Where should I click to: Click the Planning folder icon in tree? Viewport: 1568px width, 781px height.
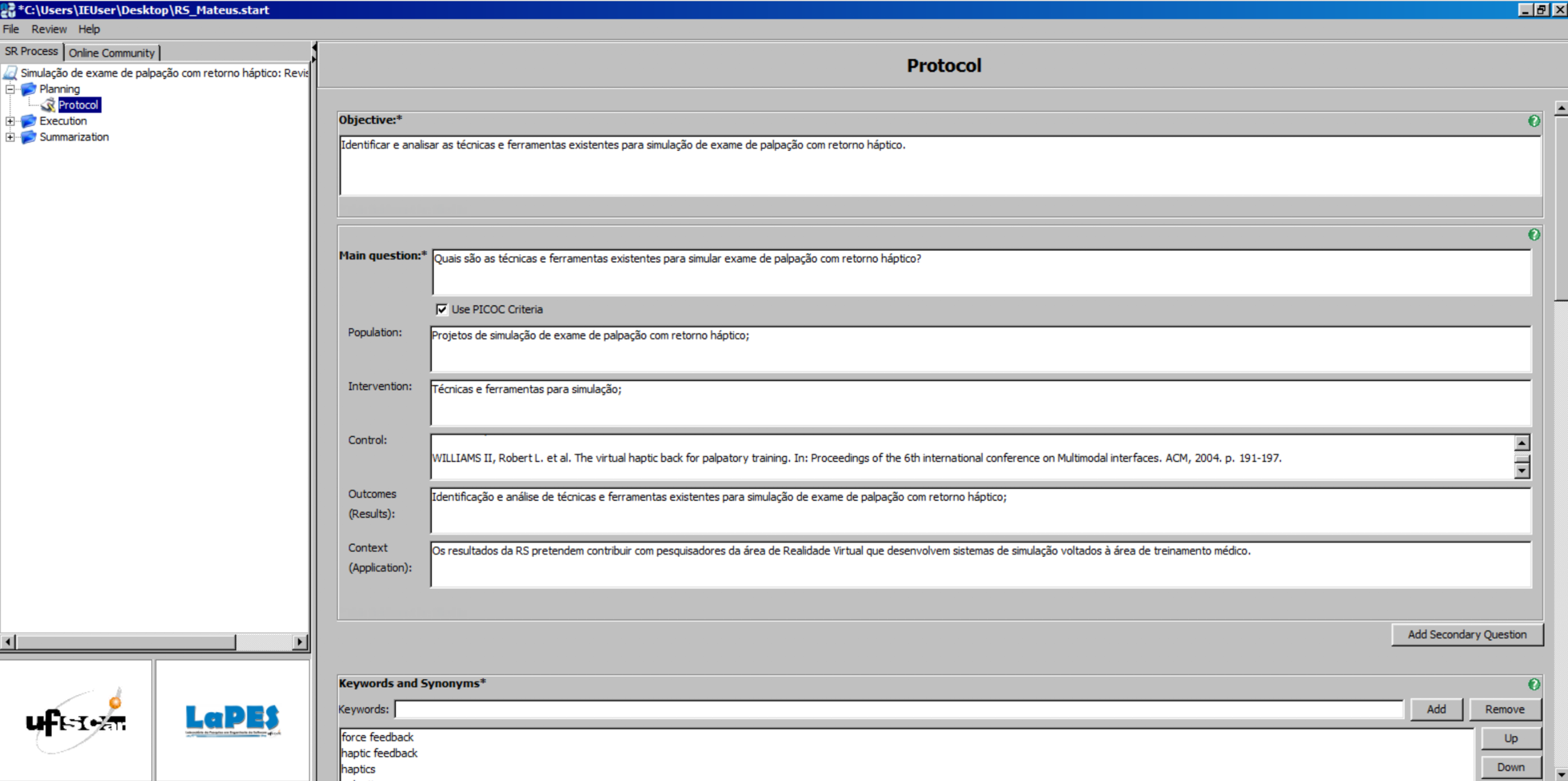(x=28, y=89)
